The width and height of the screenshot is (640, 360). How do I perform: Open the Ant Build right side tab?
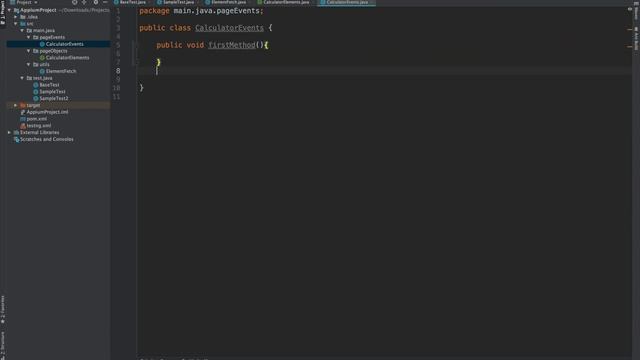(x=636, y=39)
